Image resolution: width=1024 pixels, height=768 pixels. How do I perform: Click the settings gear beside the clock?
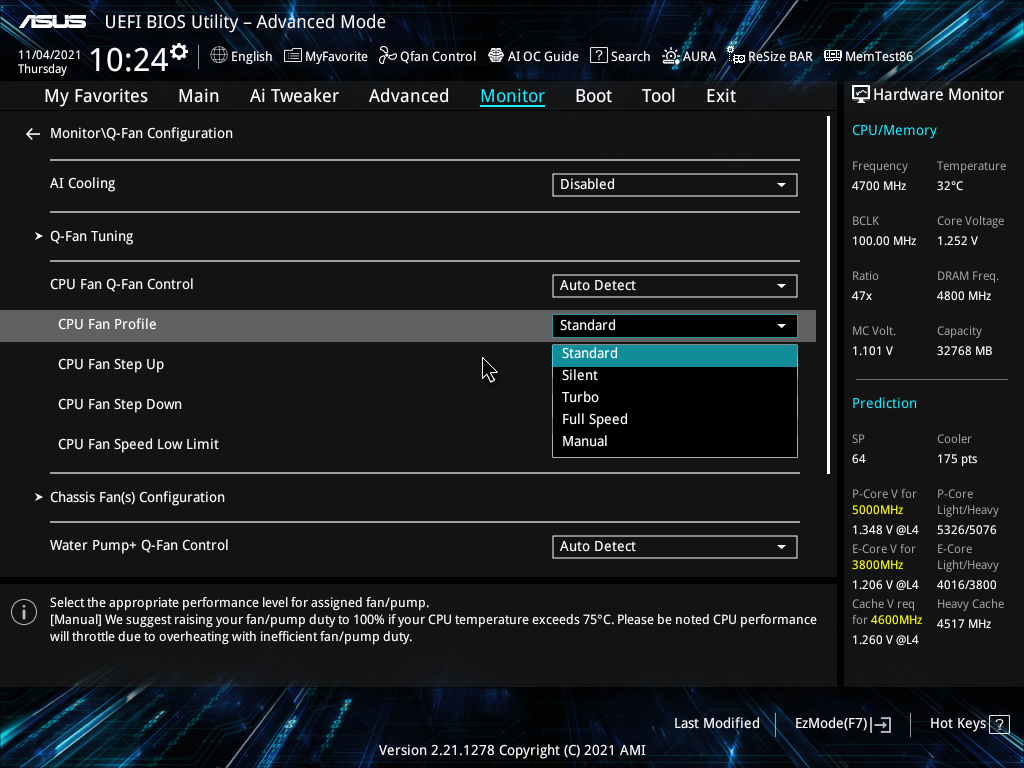[x=180, y=51]
